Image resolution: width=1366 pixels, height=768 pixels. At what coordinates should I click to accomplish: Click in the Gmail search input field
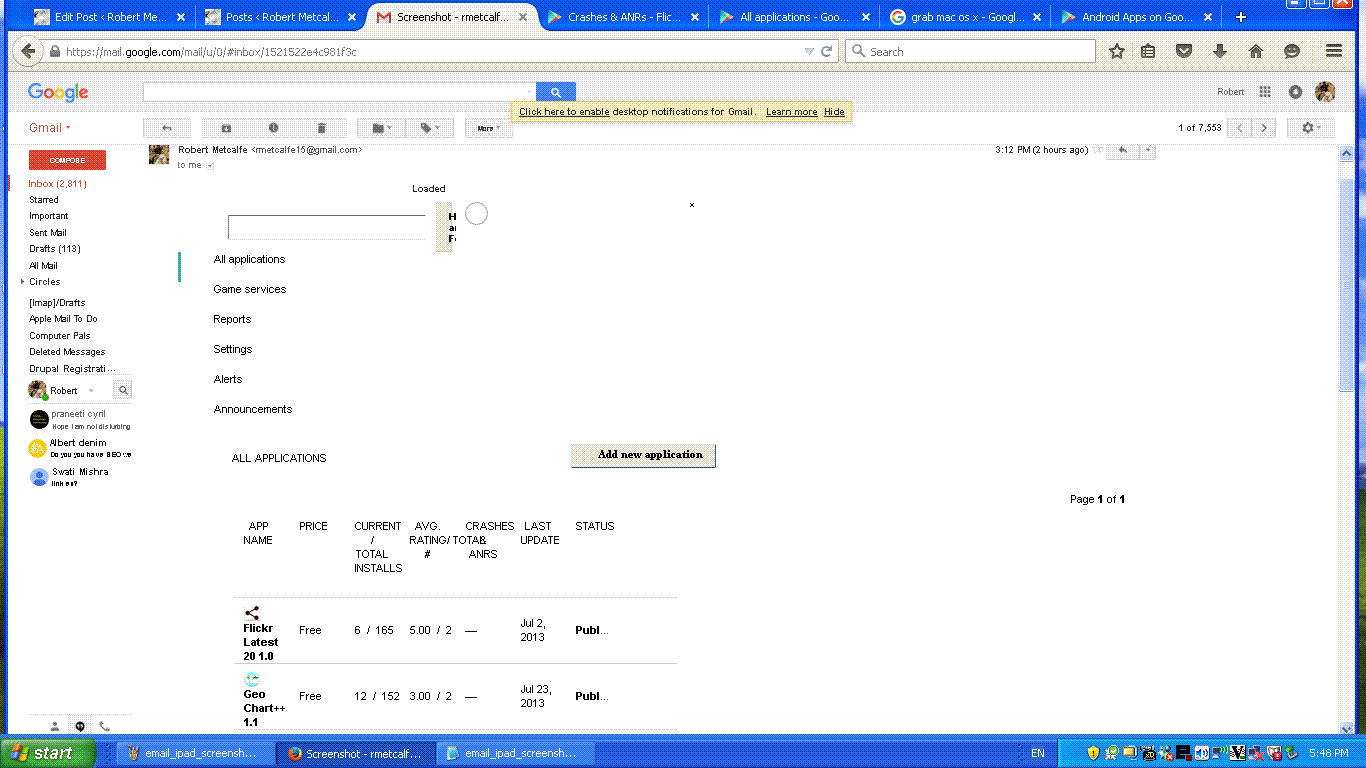point(339,92)
